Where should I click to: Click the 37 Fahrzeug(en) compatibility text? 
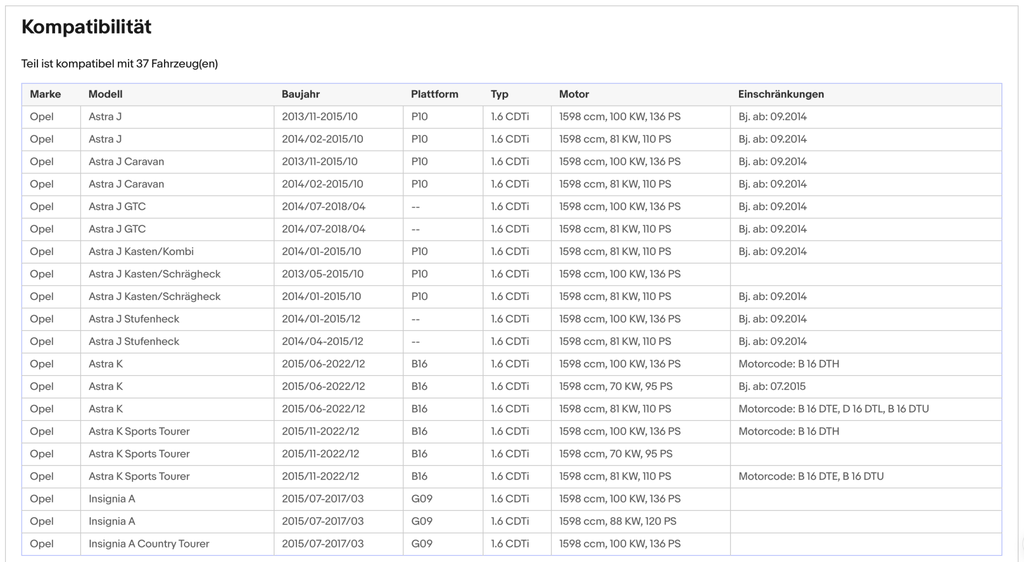pos(176,64)
